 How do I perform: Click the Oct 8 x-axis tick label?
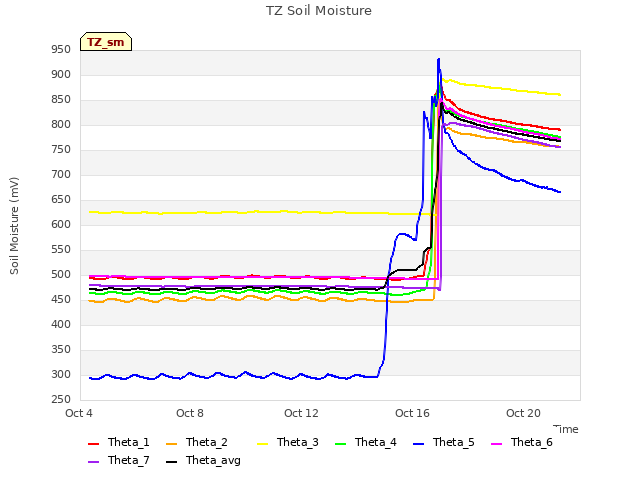click(190, 413)
